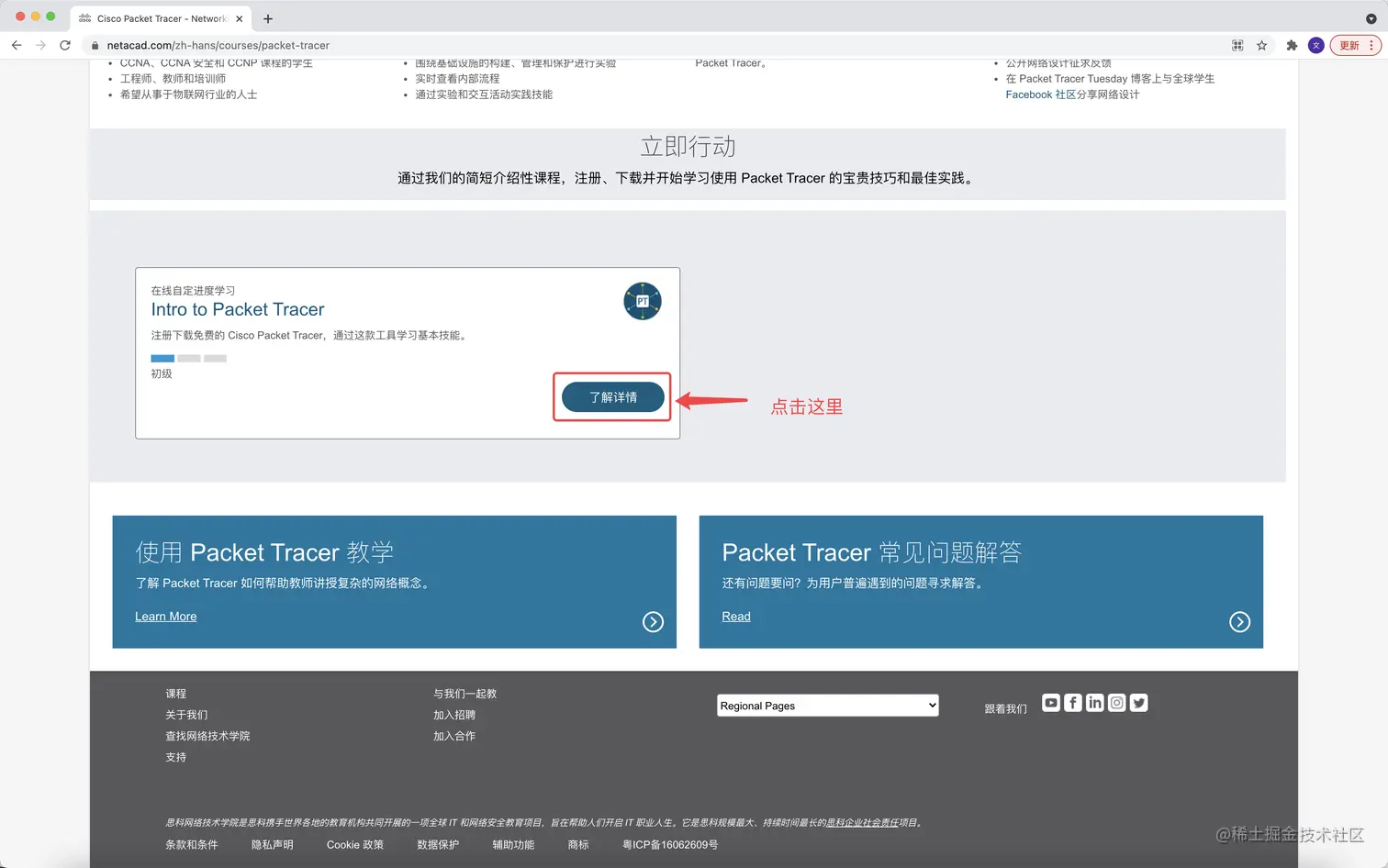Reload the page with refresh icon
Viewport: 1388px width, 868px height.
[x=65, y=45]
